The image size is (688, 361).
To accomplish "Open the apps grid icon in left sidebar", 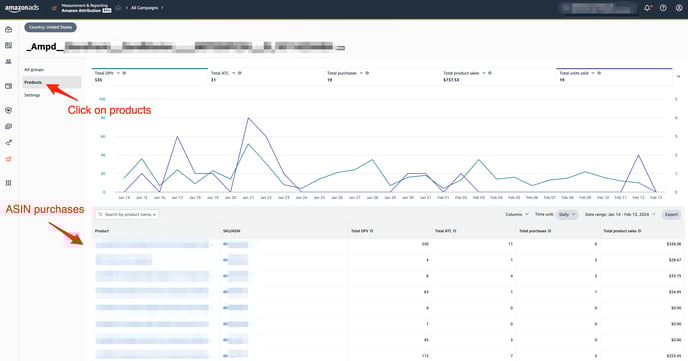I will coord(8,183).
